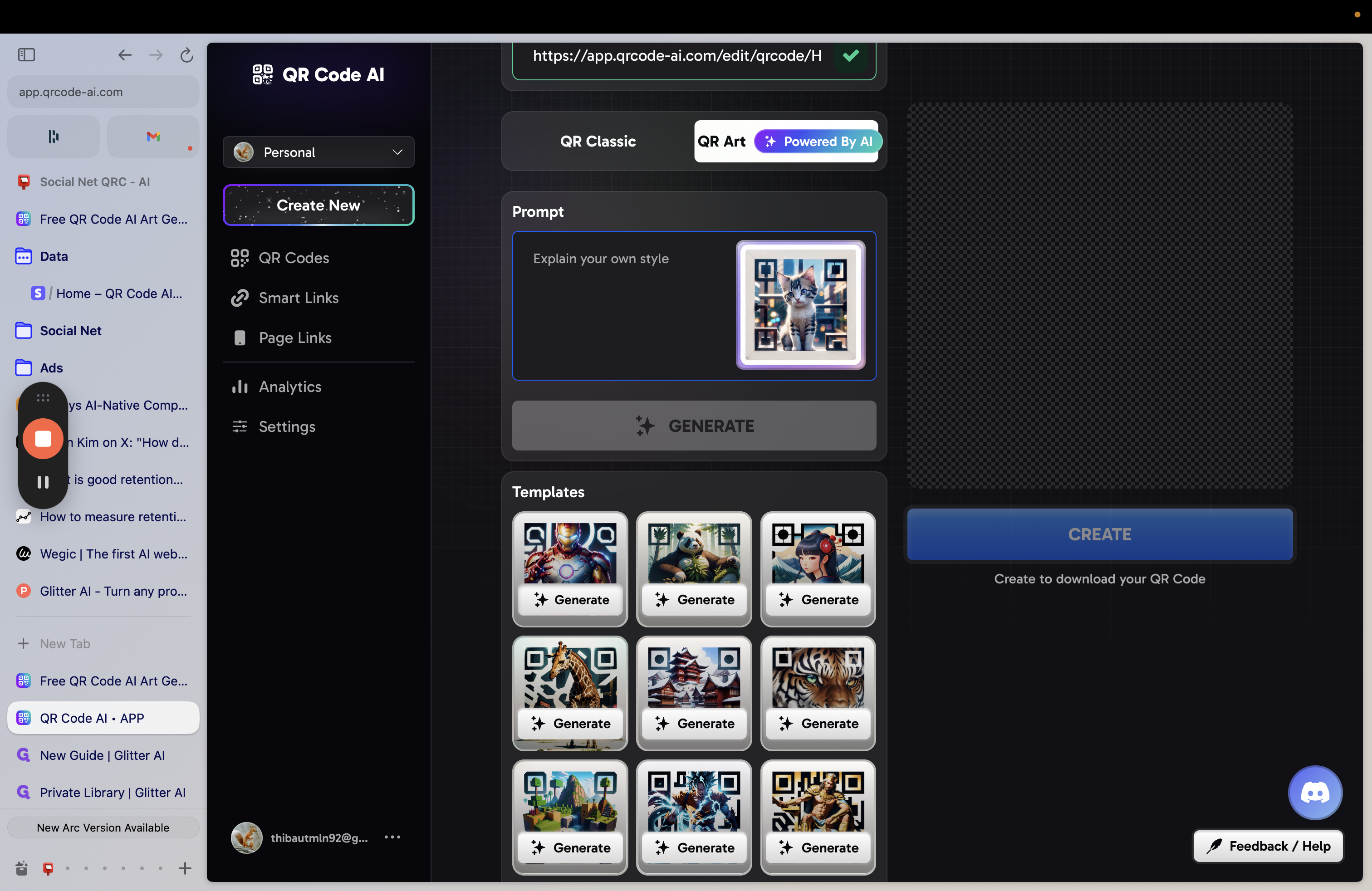Select QR Code AI • APP tab

click(x=103, y=718)
